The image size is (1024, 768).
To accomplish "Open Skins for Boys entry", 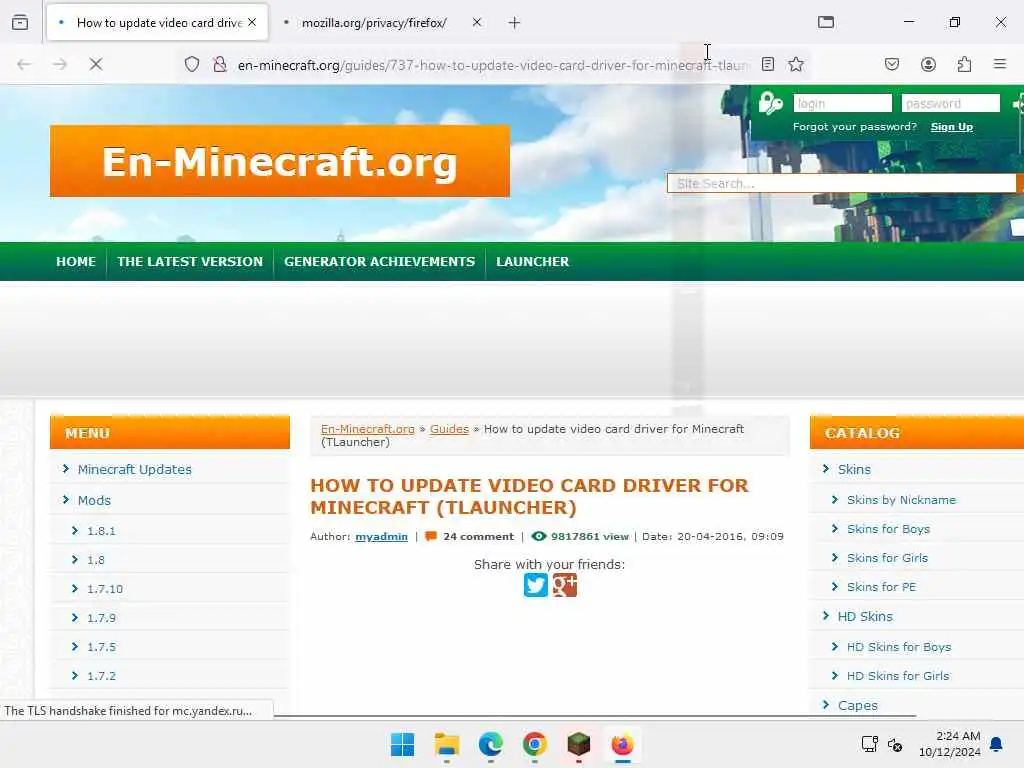I will click(x=888, y=529).
